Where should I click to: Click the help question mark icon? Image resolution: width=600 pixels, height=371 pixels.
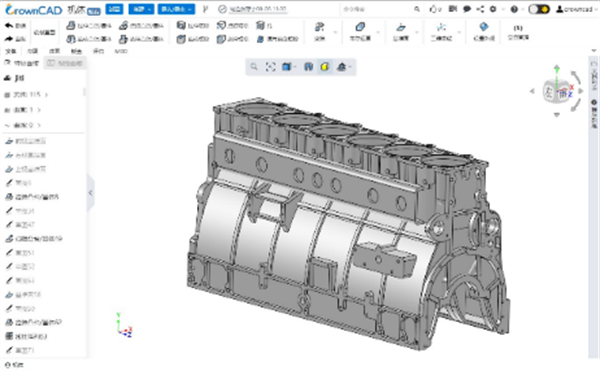pyautogui.click(x=514, y=9)
